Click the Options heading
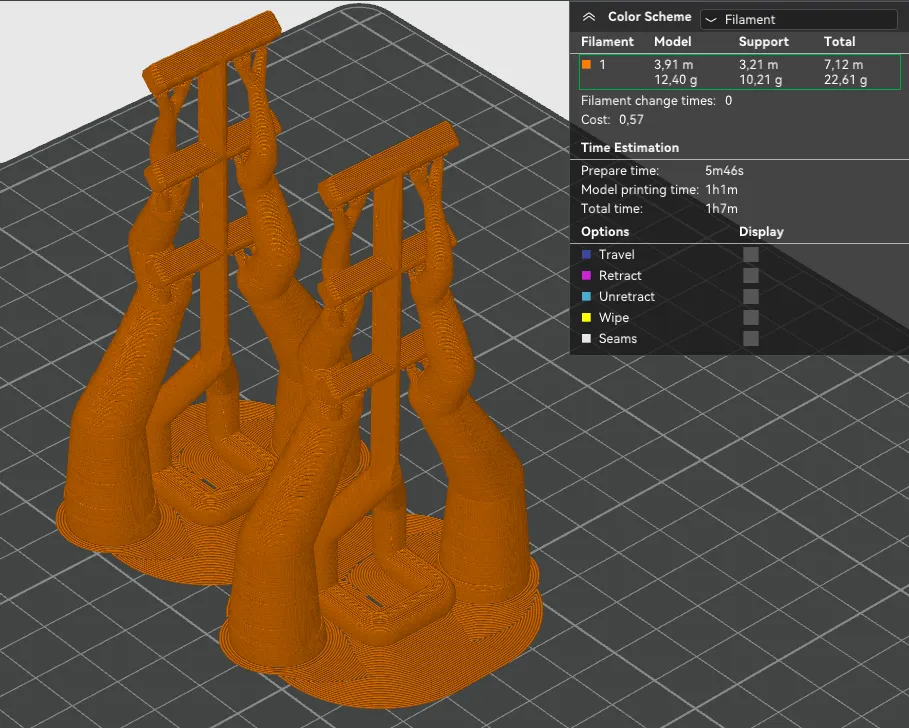Image resolution: width=909 pixels, height=728 pixels. pos(605,232)
